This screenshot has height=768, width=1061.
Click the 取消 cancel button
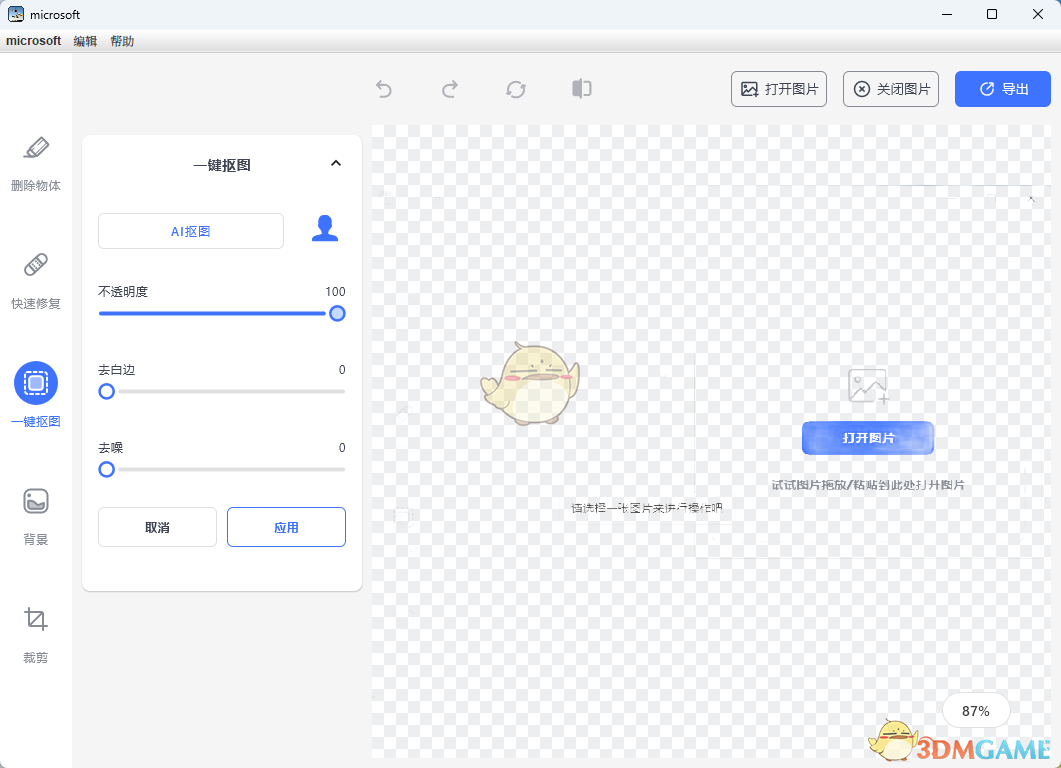[157, 527]
